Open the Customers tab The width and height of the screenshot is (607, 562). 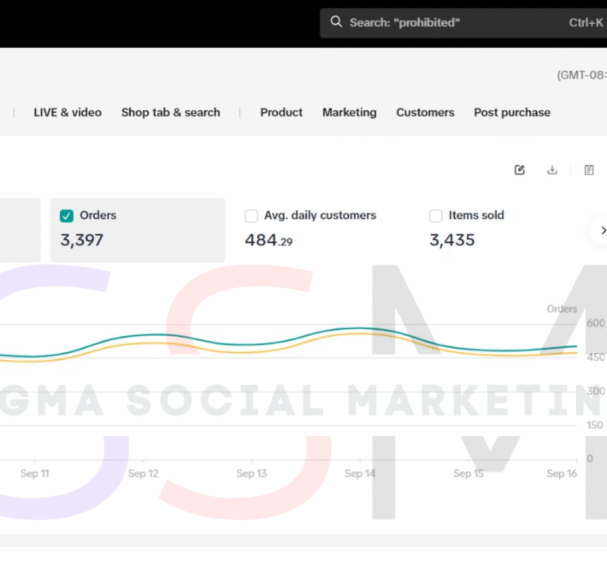425,113
